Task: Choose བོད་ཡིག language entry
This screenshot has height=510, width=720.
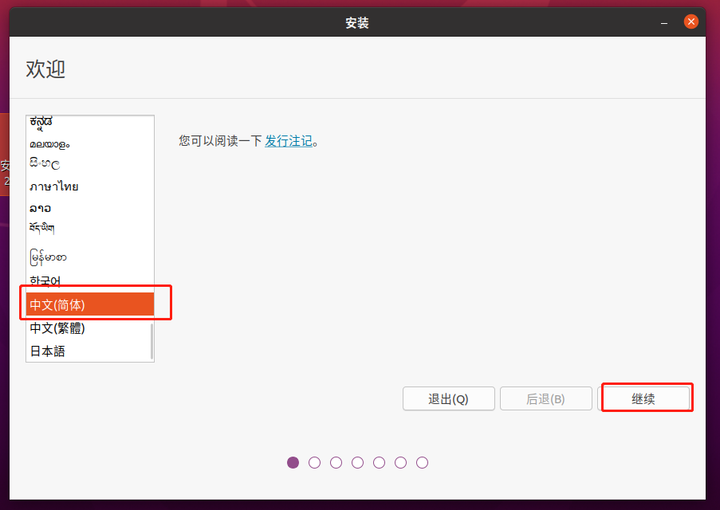Action: 90,228
